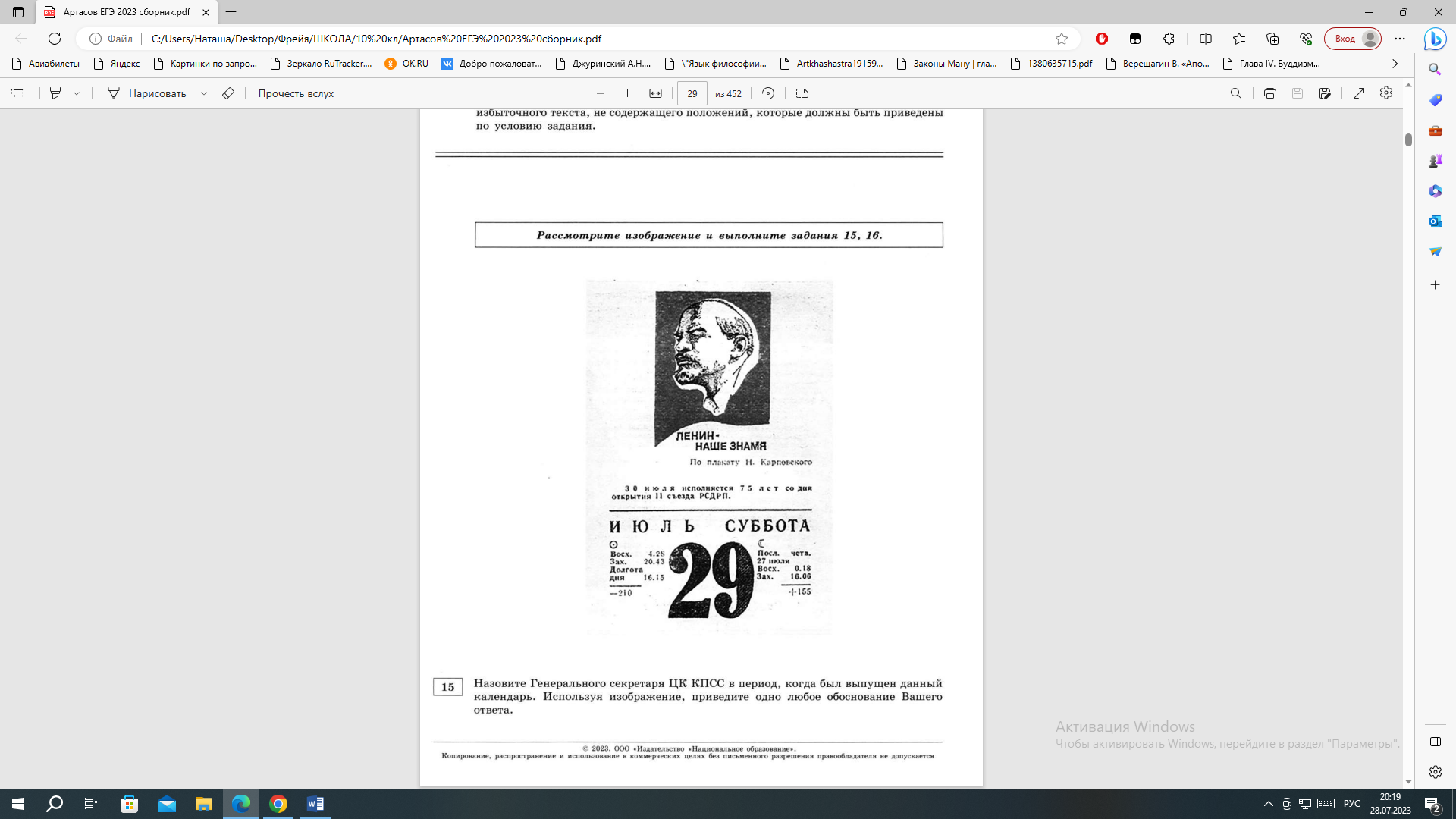Save the PDF file

(1298, 93)
